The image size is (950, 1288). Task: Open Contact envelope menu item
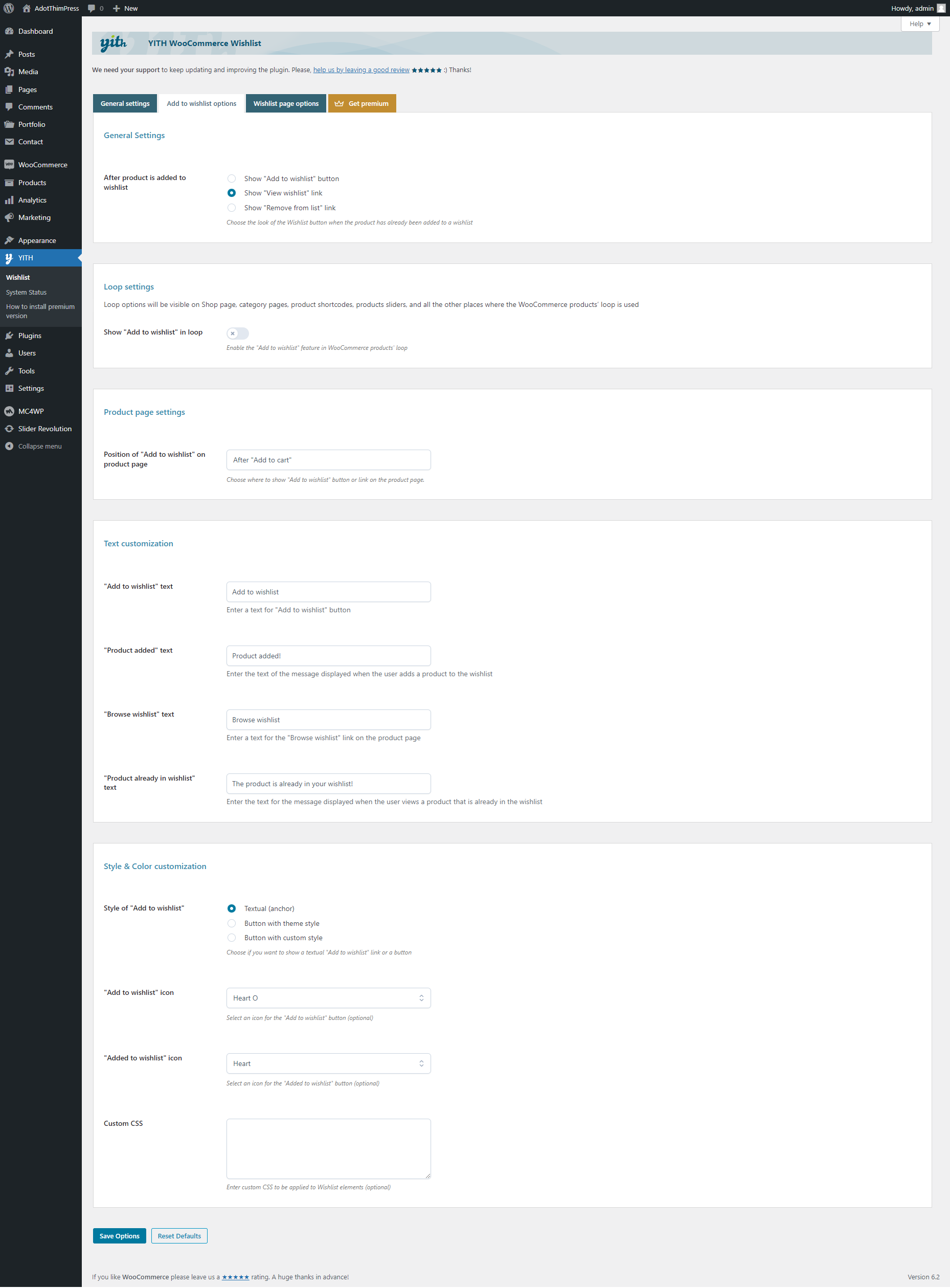tap(41, 142)
